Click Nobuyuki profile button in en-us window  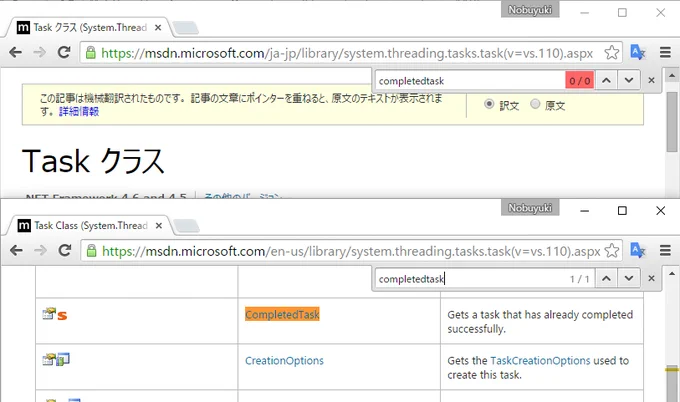click(x=530, y=208)
